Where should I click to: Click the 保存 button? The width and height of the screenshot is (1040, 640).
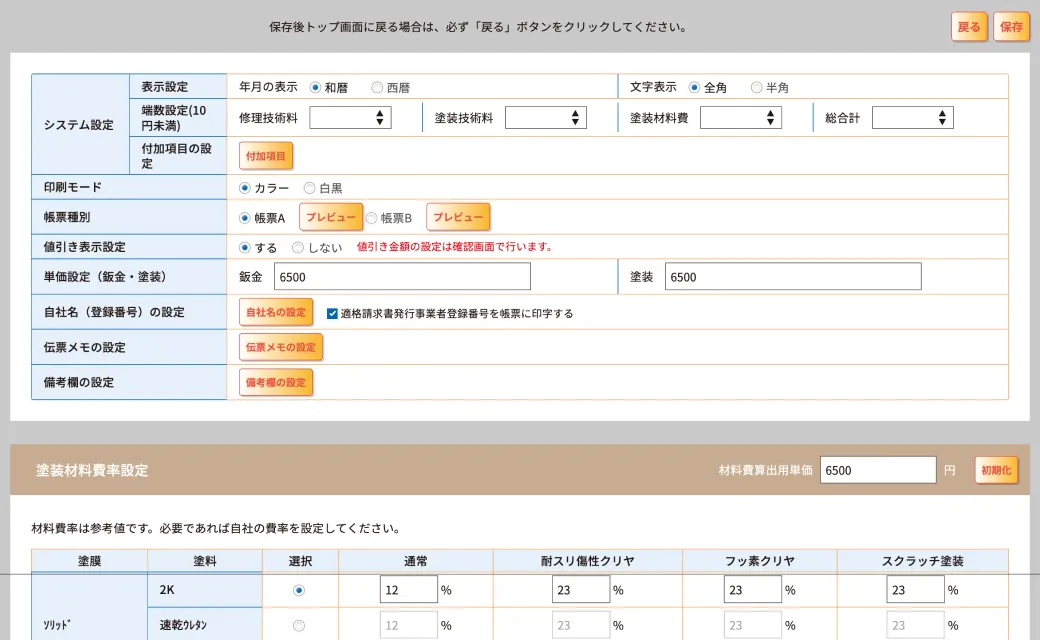(1011, 27)
